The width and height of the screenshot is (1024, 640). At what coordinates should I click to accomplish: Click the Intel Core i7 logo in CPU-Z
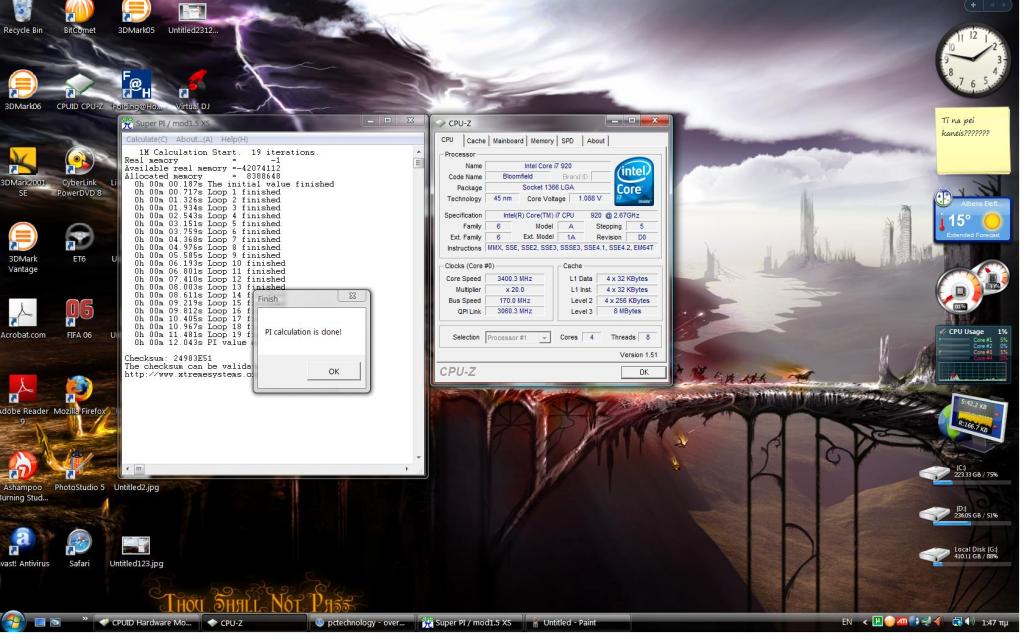click(633, 181)
